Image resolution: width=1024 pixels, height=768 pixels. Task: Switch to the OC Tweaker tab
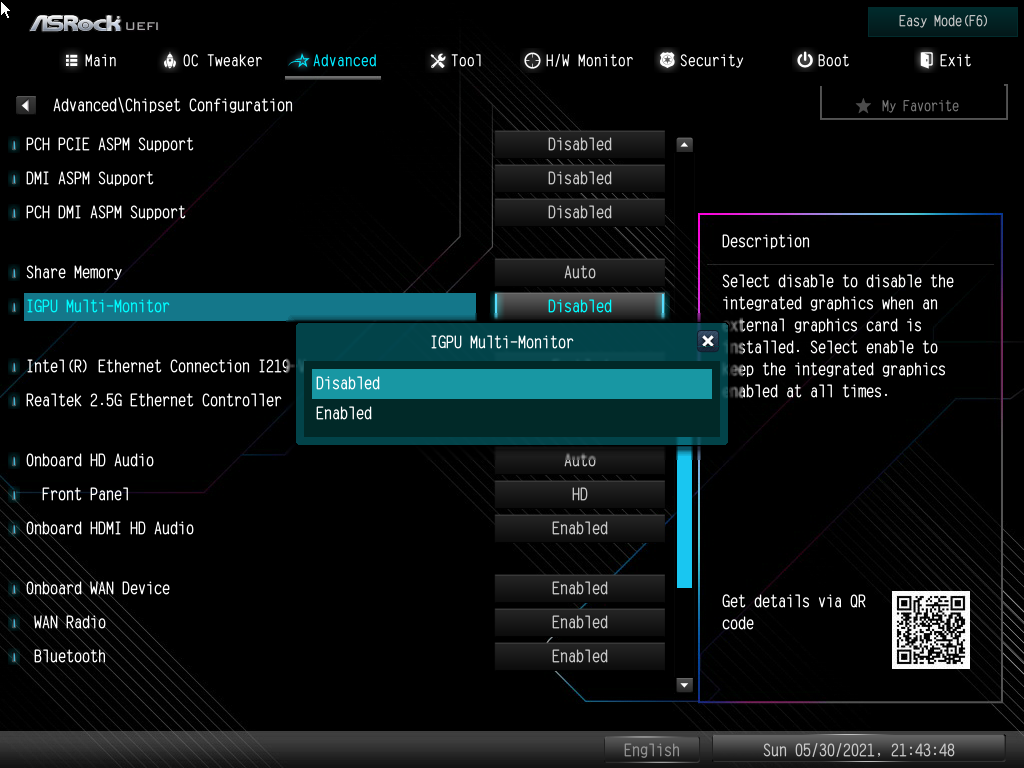click(x=212, y=61)
